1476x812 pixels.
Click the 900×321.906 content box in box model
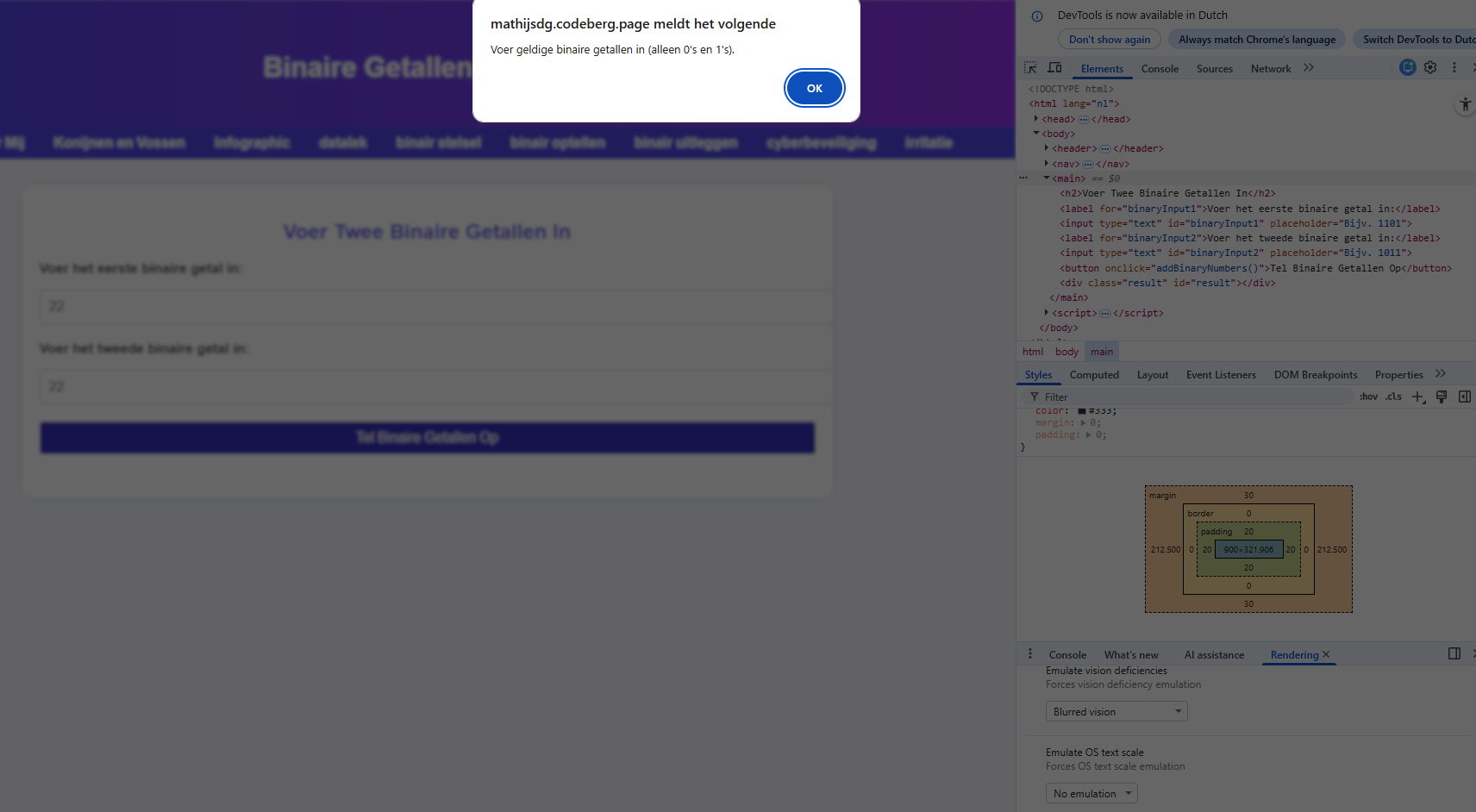(x=1248, y=549)
